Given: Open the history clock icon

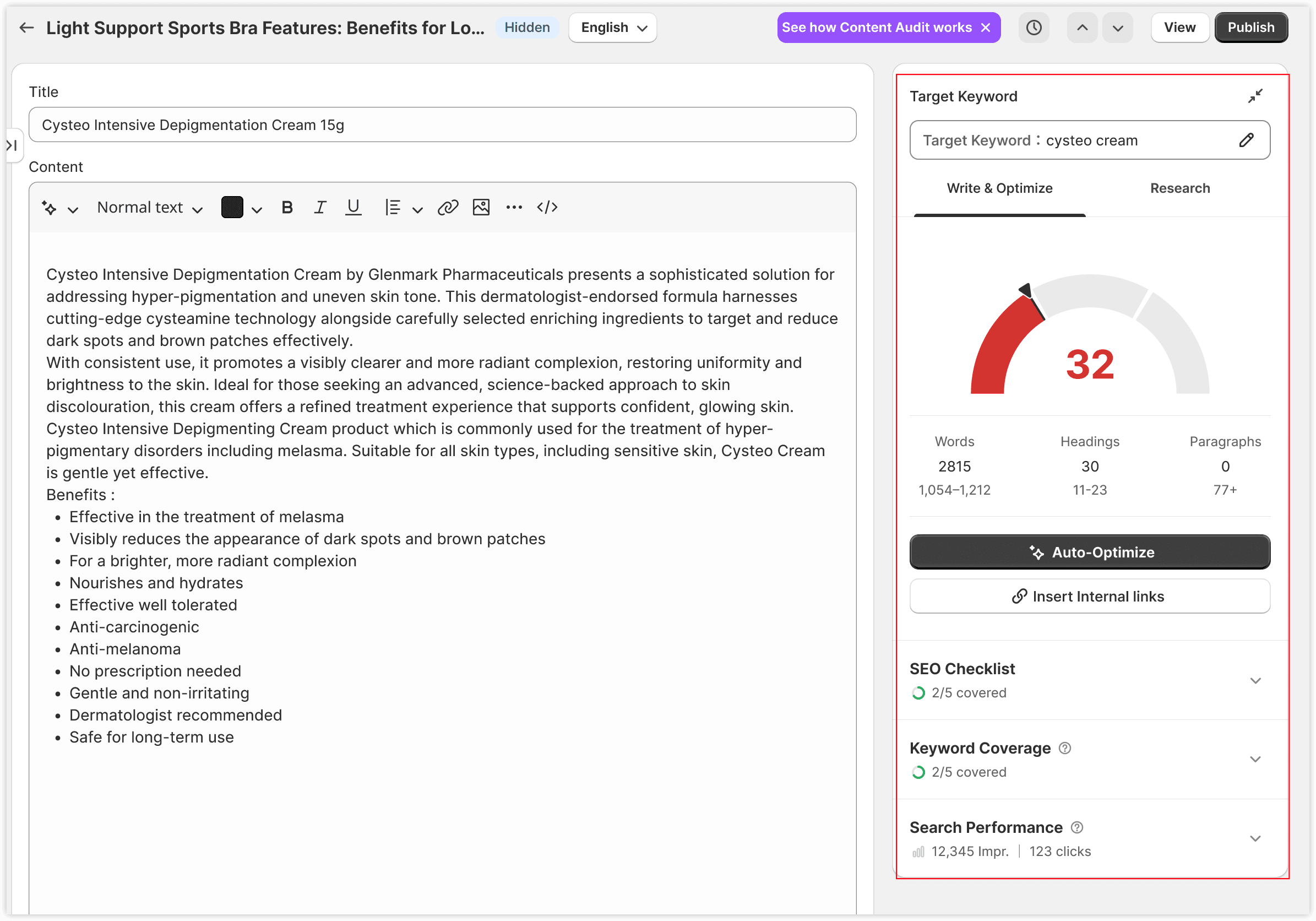Looking at the screenshot, I should [x=1034, y=28].
